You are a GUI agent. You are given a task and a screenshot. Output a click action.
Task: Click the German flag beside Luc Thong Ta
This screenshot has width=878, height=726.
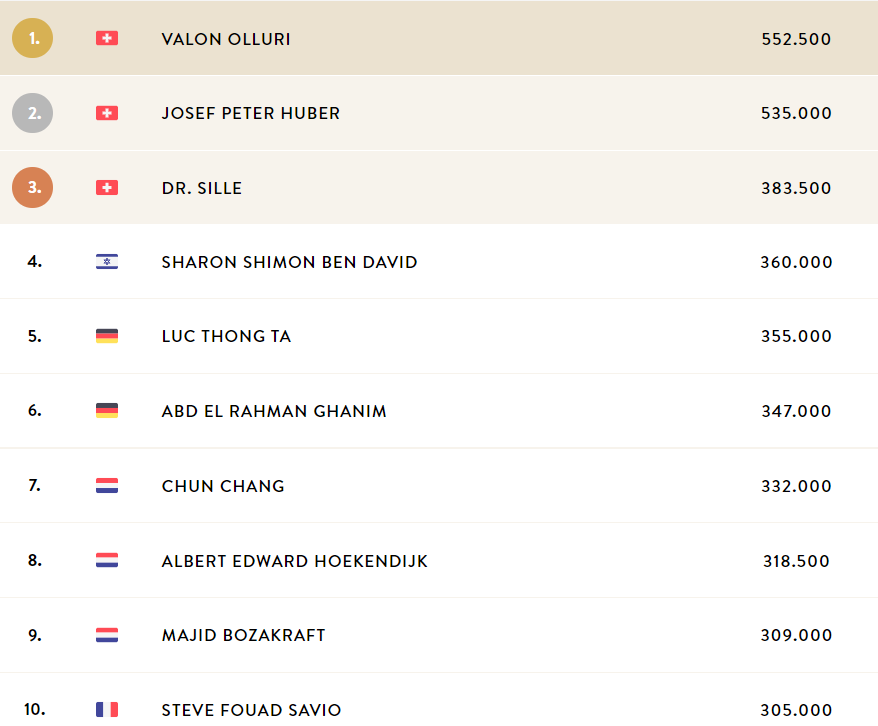coord(107,336)
